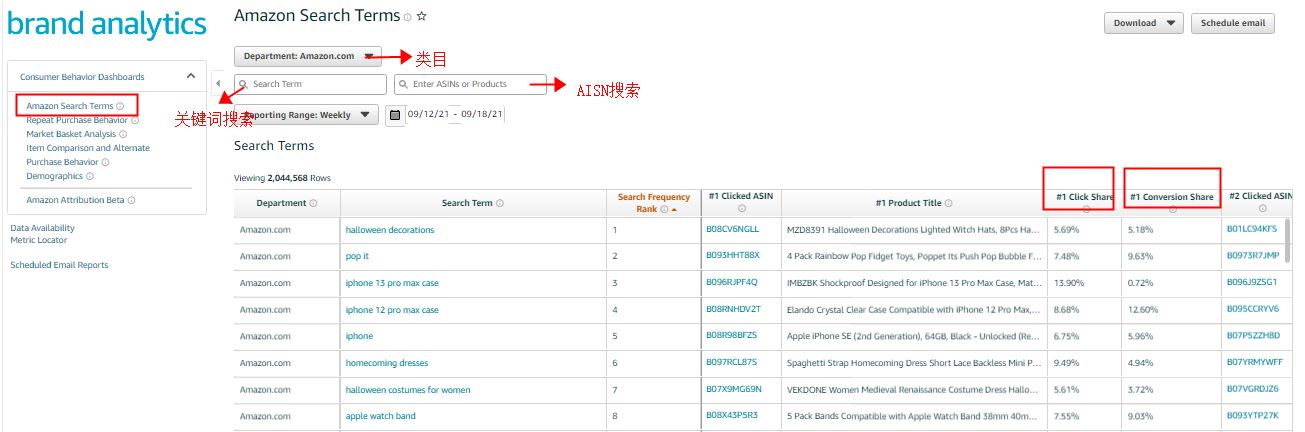1305x432 pixels.
Task: Open #2 clicked ASIN B01LC94KFS
Action: coord(1252,229)
